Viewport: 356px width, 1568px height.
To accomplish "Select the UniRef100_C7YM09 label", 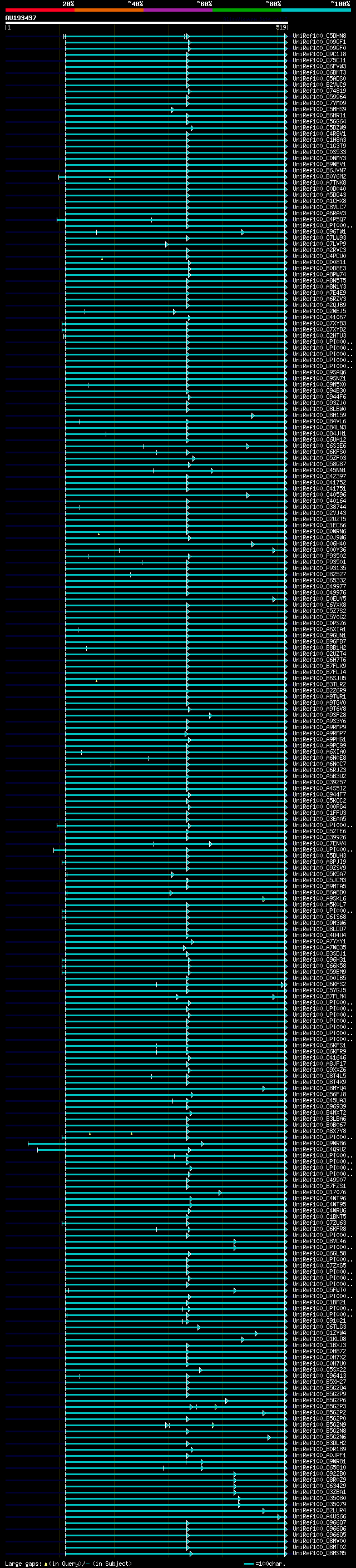I will pyautogui.click(x=319, y=103).
